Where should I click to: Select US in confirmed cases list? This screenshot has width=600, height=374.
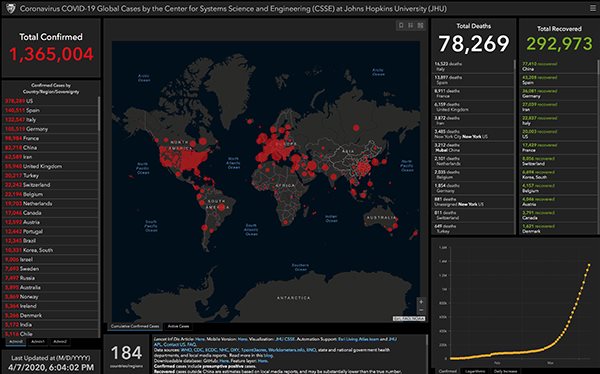tap(50, 101)
